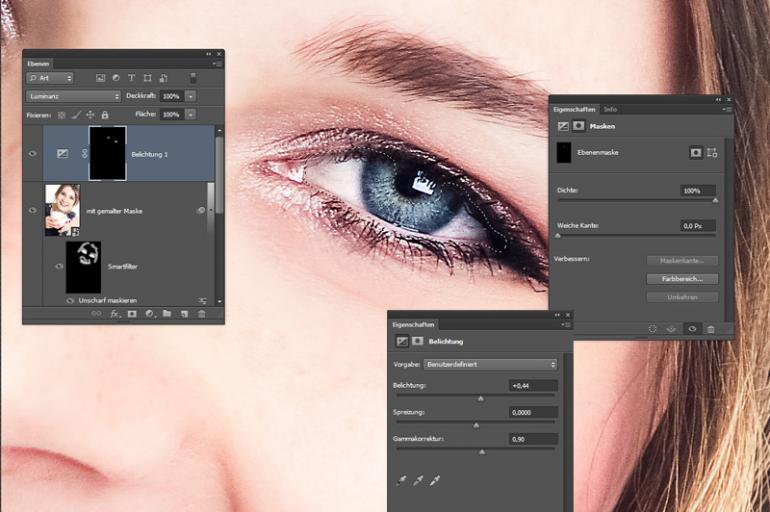Image resolution: width=770 pixels, height=512 pixels.
Task: Click mask icon in Belichtung properties header
Action: click(417, 341)
